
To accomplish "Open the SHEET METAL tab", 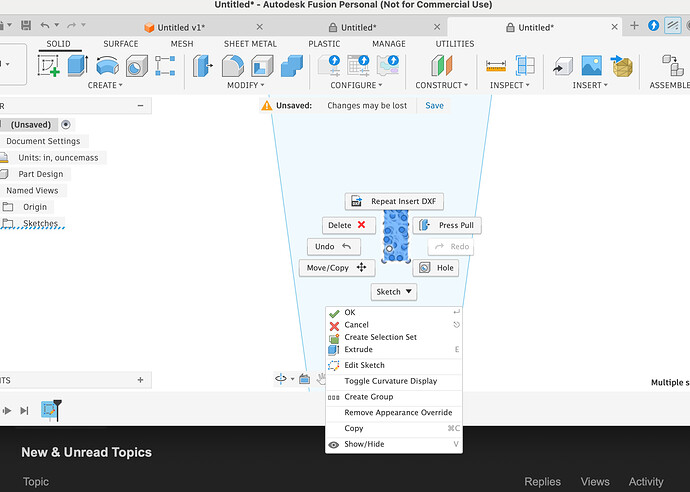I will (x=250, y=44).
